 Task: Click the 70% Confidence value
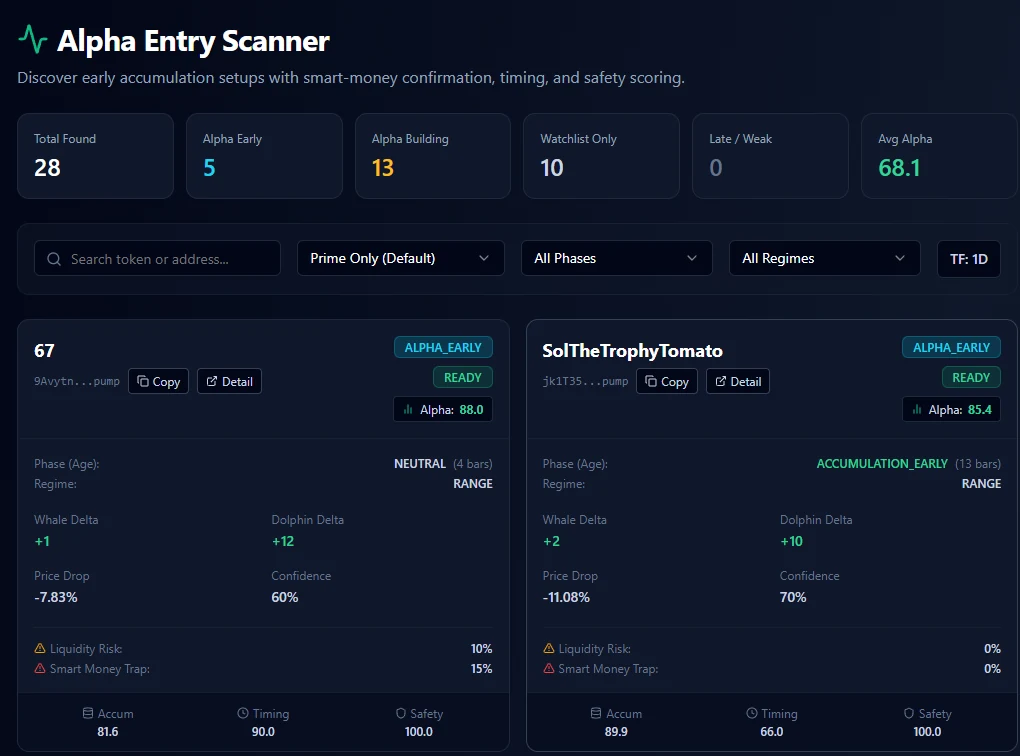tap(793, 597)
